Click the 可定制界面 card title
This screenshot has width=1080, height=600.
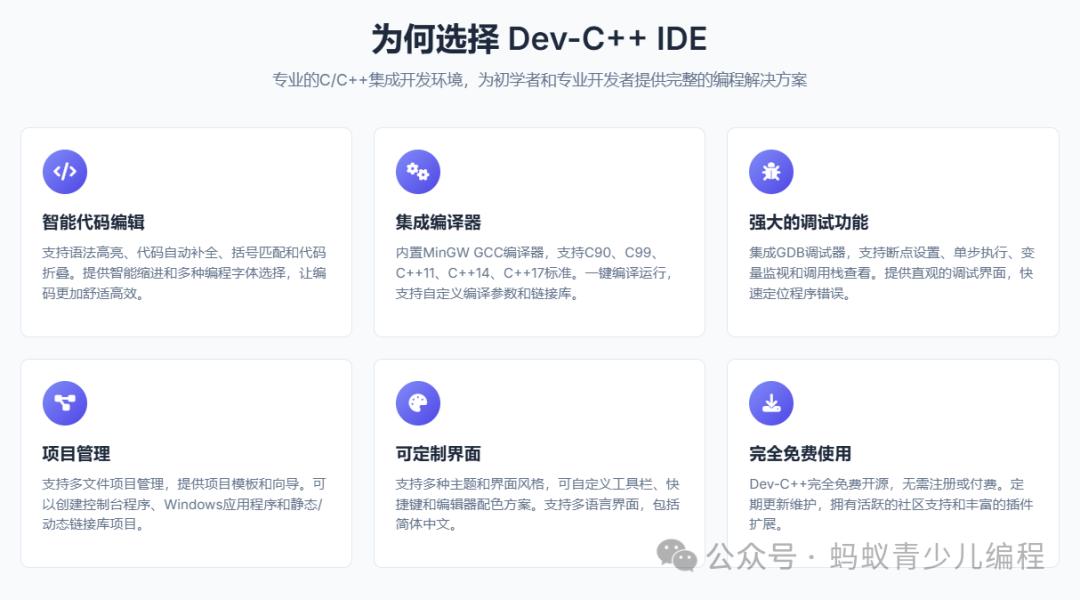pos(438,454)
